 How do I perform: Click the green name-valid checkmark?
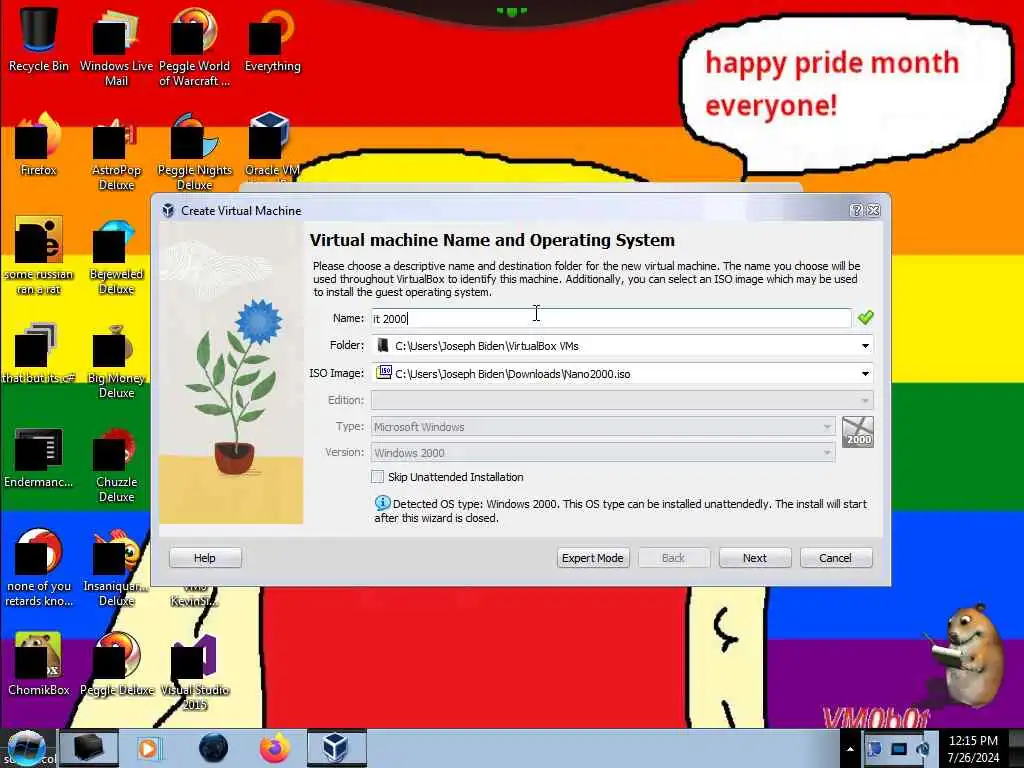pos(865,317)
